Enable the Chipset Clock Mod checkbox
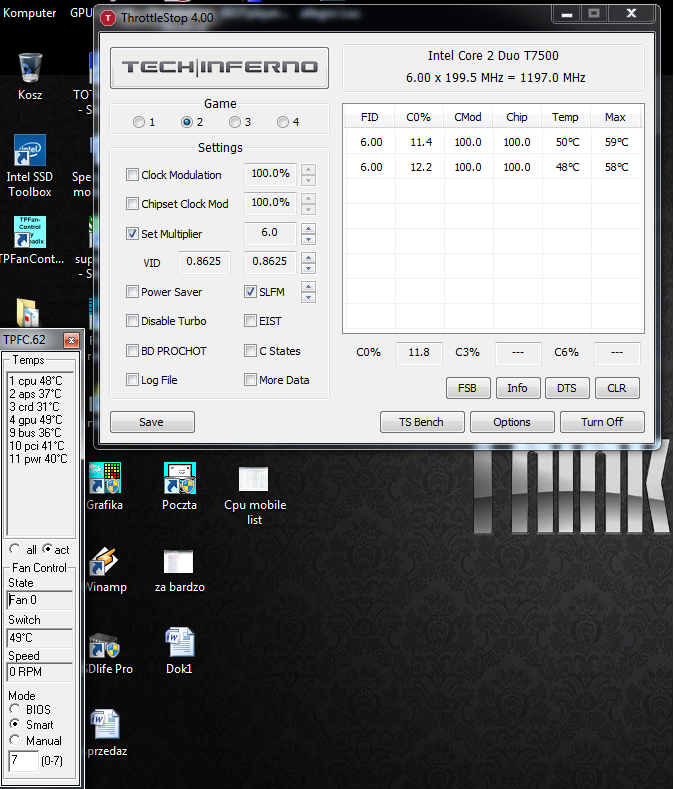This screenshot has width=674, height=789. tap(132, 203)
